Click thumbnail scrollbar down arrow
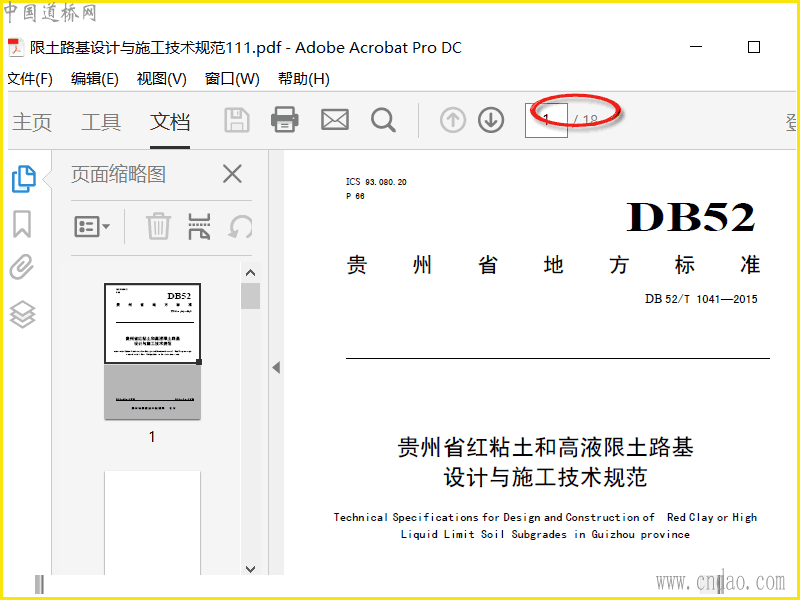 (251, 568)
